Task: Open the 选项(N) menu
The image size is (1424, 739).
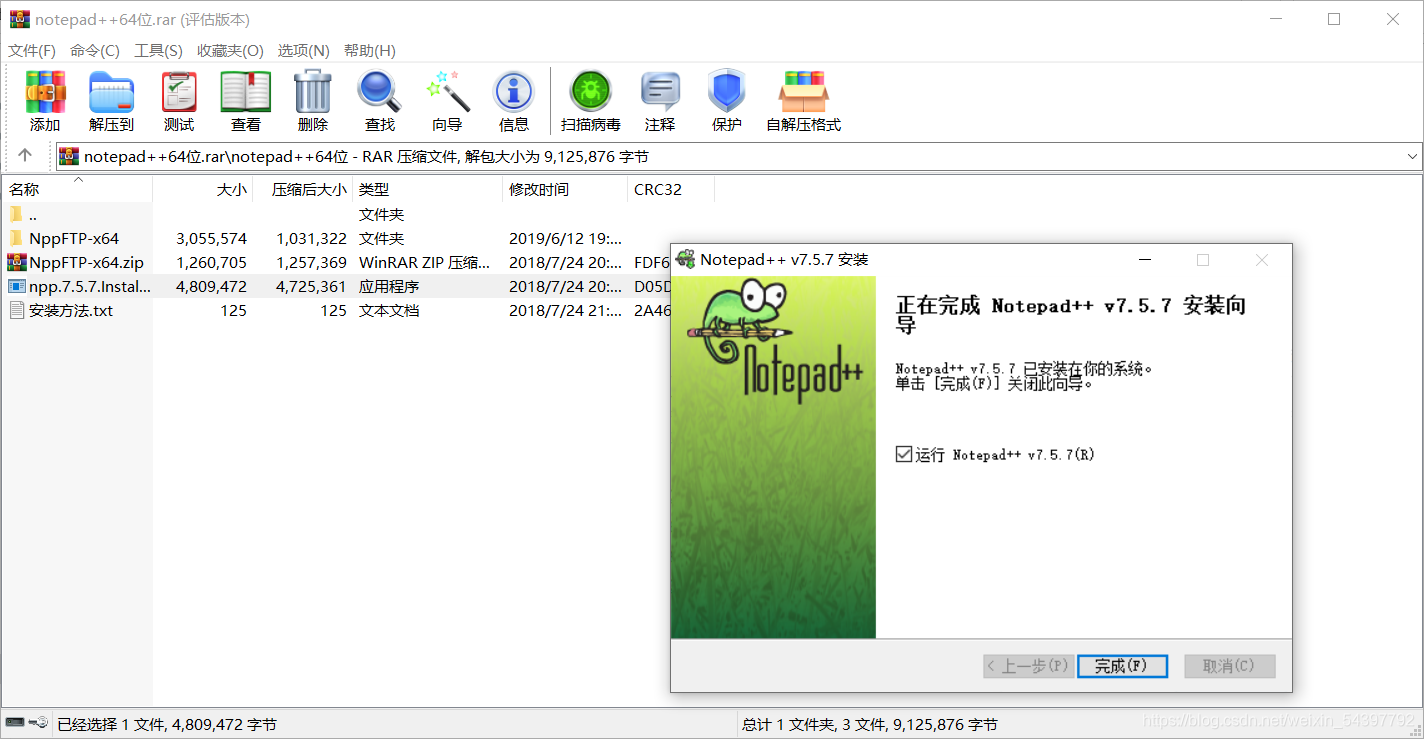Action: [303, 50]
